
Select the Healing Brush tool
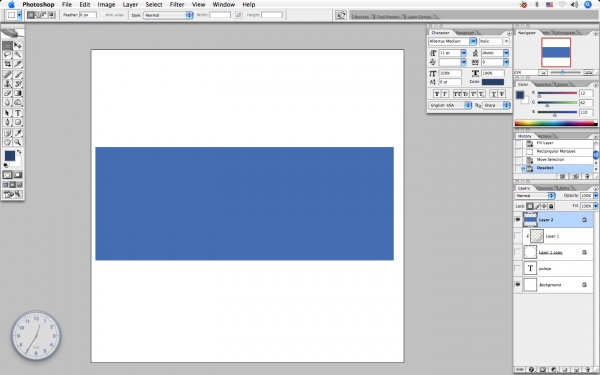[7, 75]
